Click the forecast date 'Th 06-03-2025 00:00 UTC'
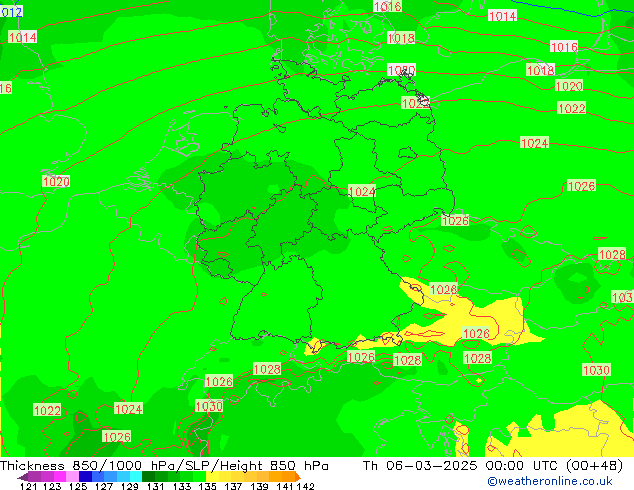The height and width of the screenshot is (490, 634). 460,466
